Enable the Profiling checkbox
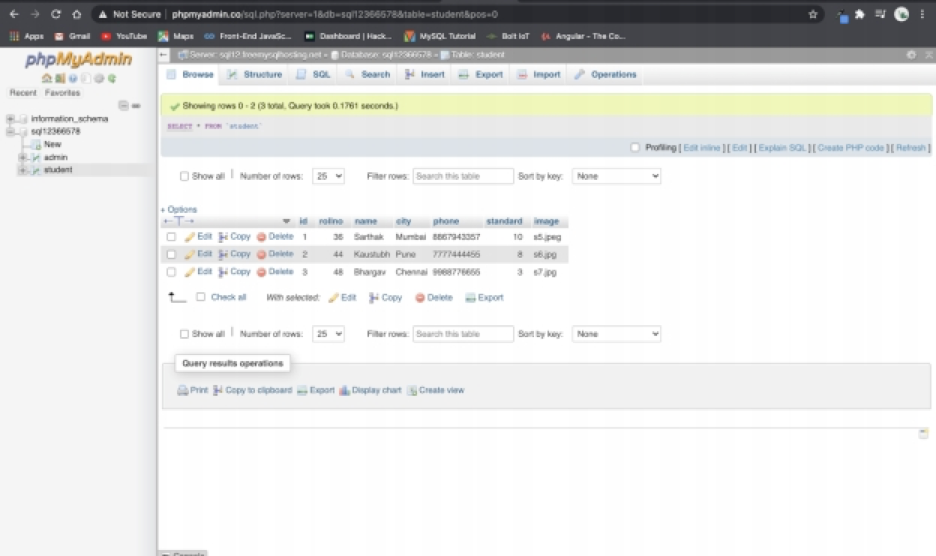 click(635, 148)
